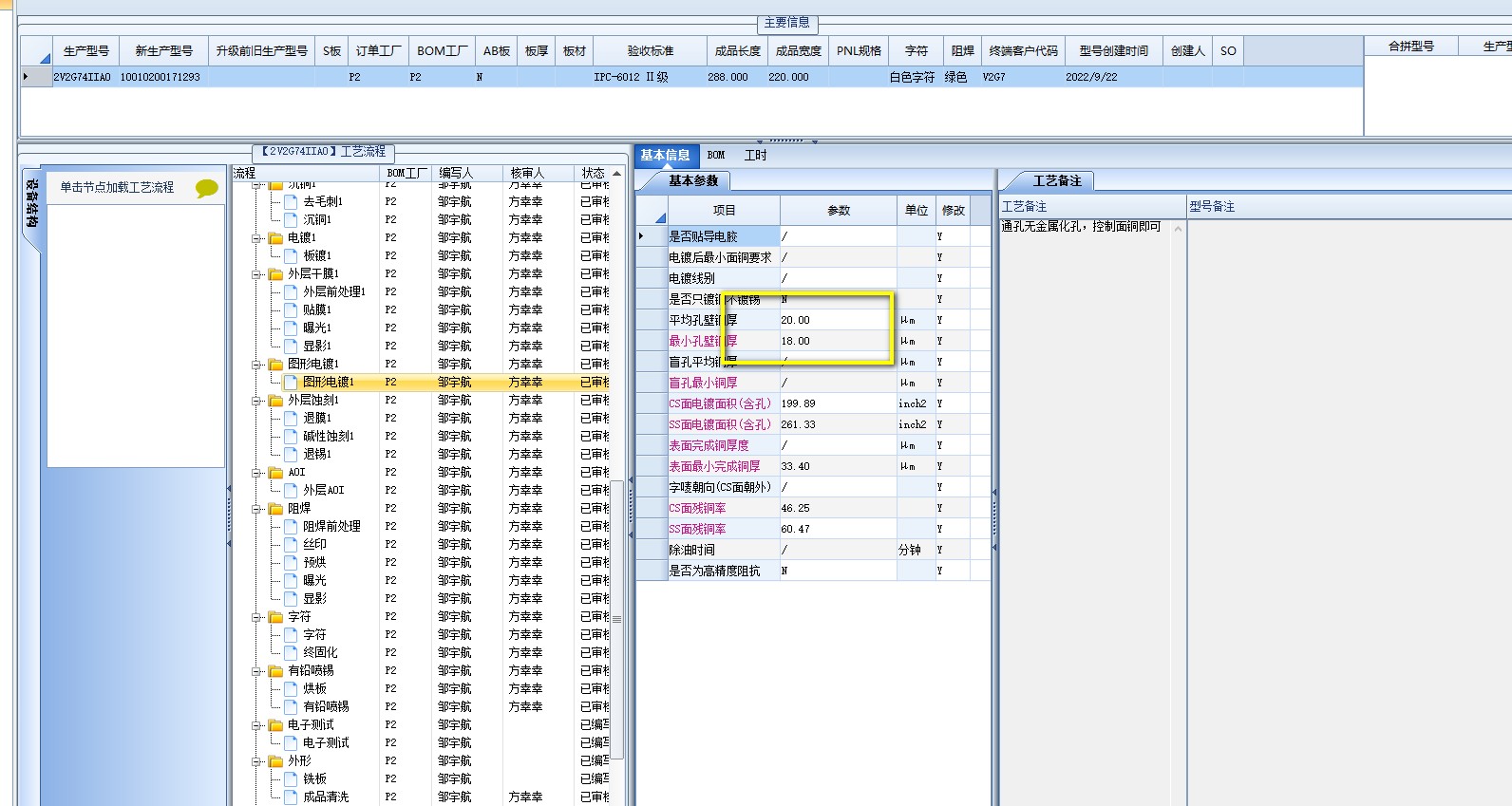This screenshot has width=1512, height=806.
Task: Collapse the 图形电镀1 folder node
Action: point(256,365)
